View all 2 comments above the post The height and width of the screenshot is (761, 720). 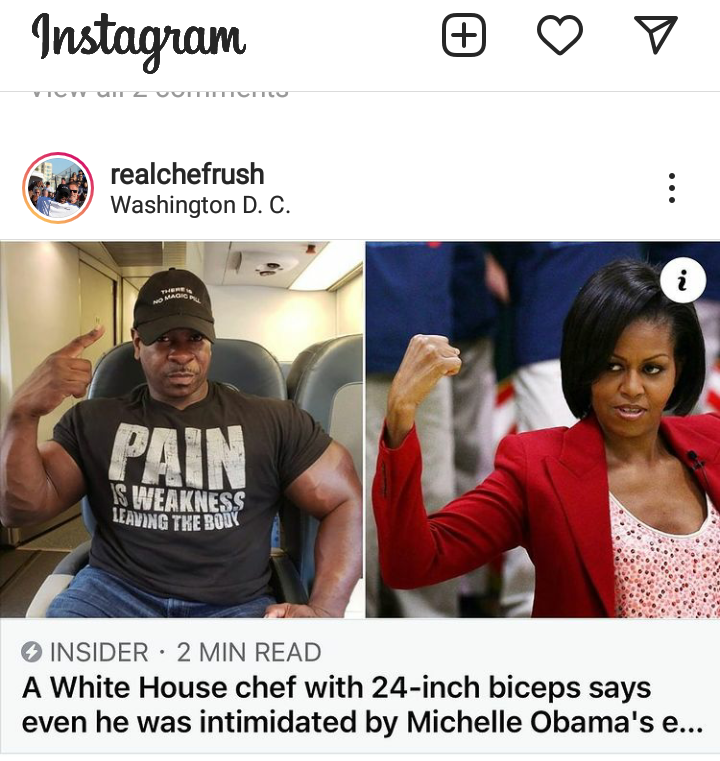coord(160,93)
